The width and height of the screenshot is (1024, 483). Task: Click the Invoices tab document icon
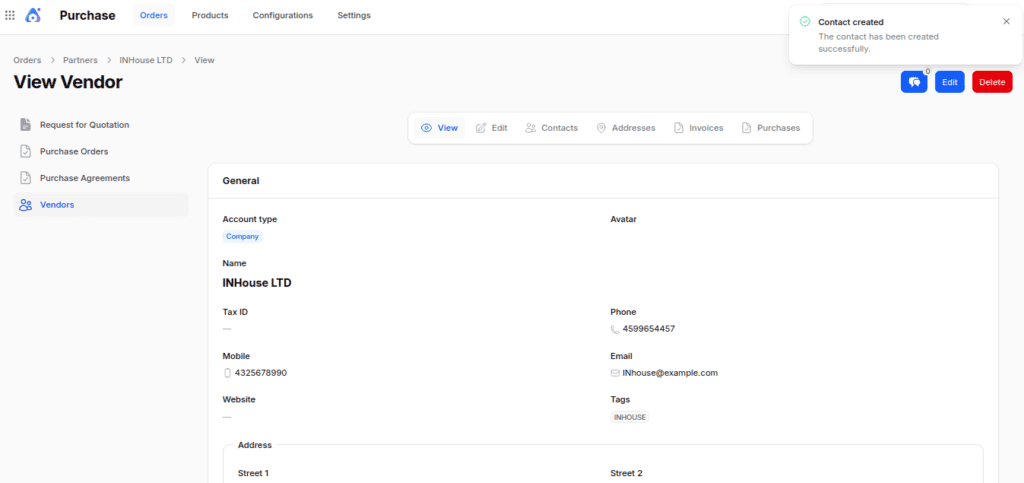(x=679, y=128)
